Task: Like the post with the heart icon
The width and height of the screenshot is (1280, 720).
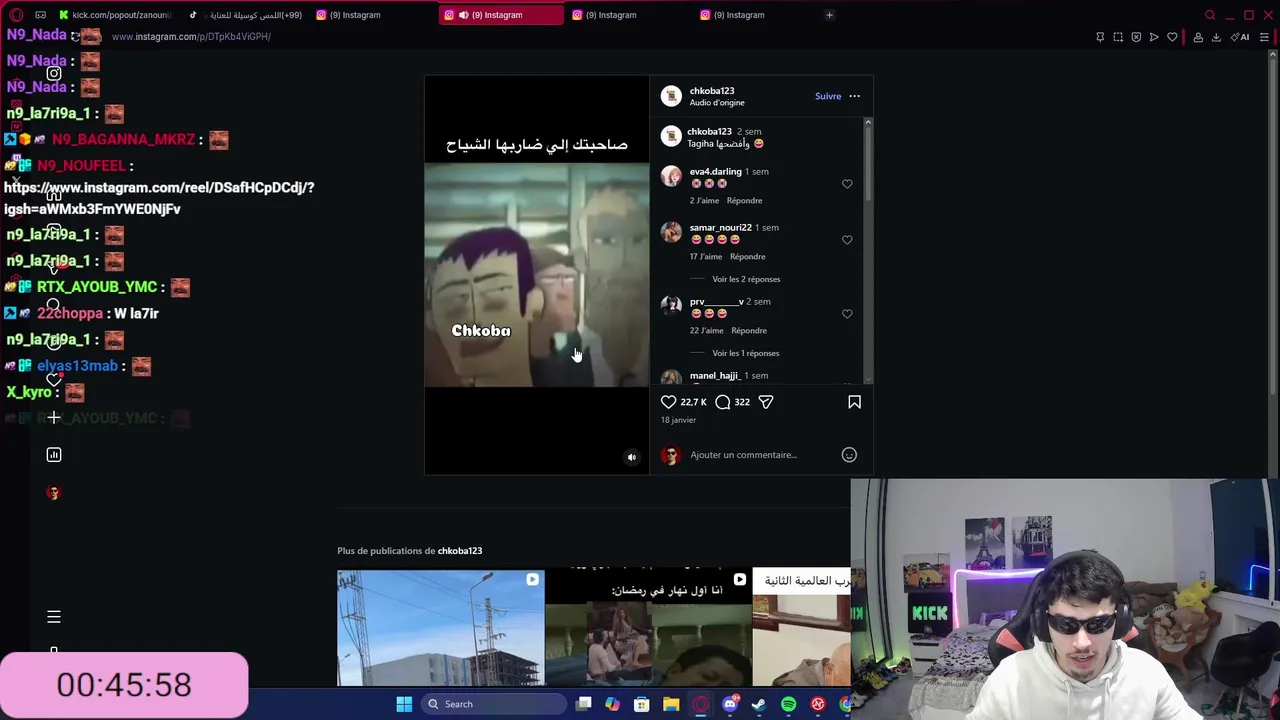Action: click(668, 402)
